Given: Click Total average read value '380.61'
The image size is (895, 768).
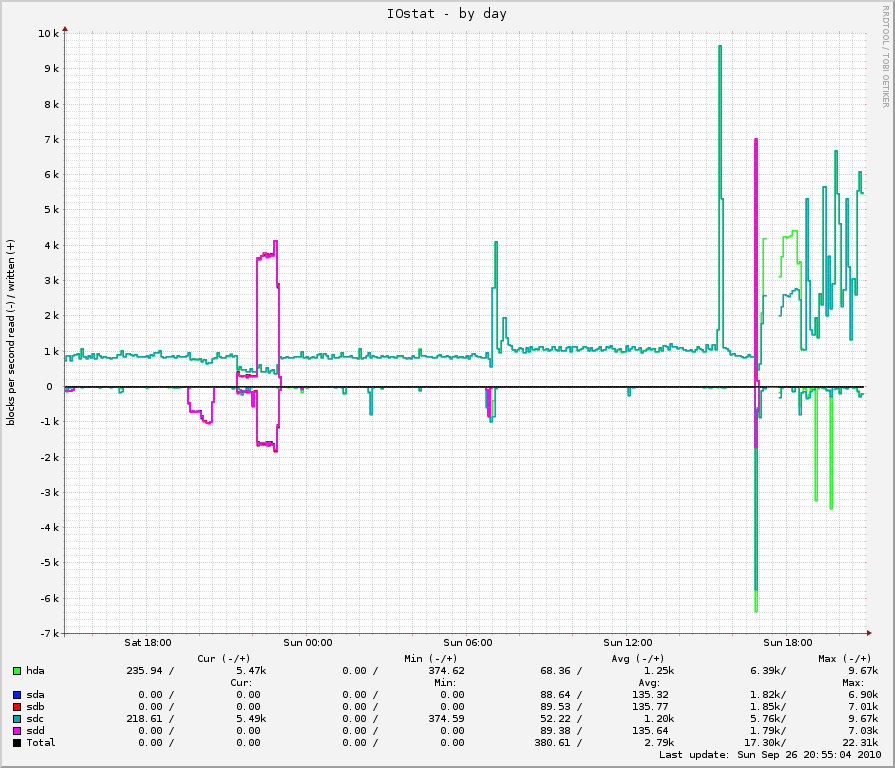Looking at the screenshot, I should [x=553, y=743].
